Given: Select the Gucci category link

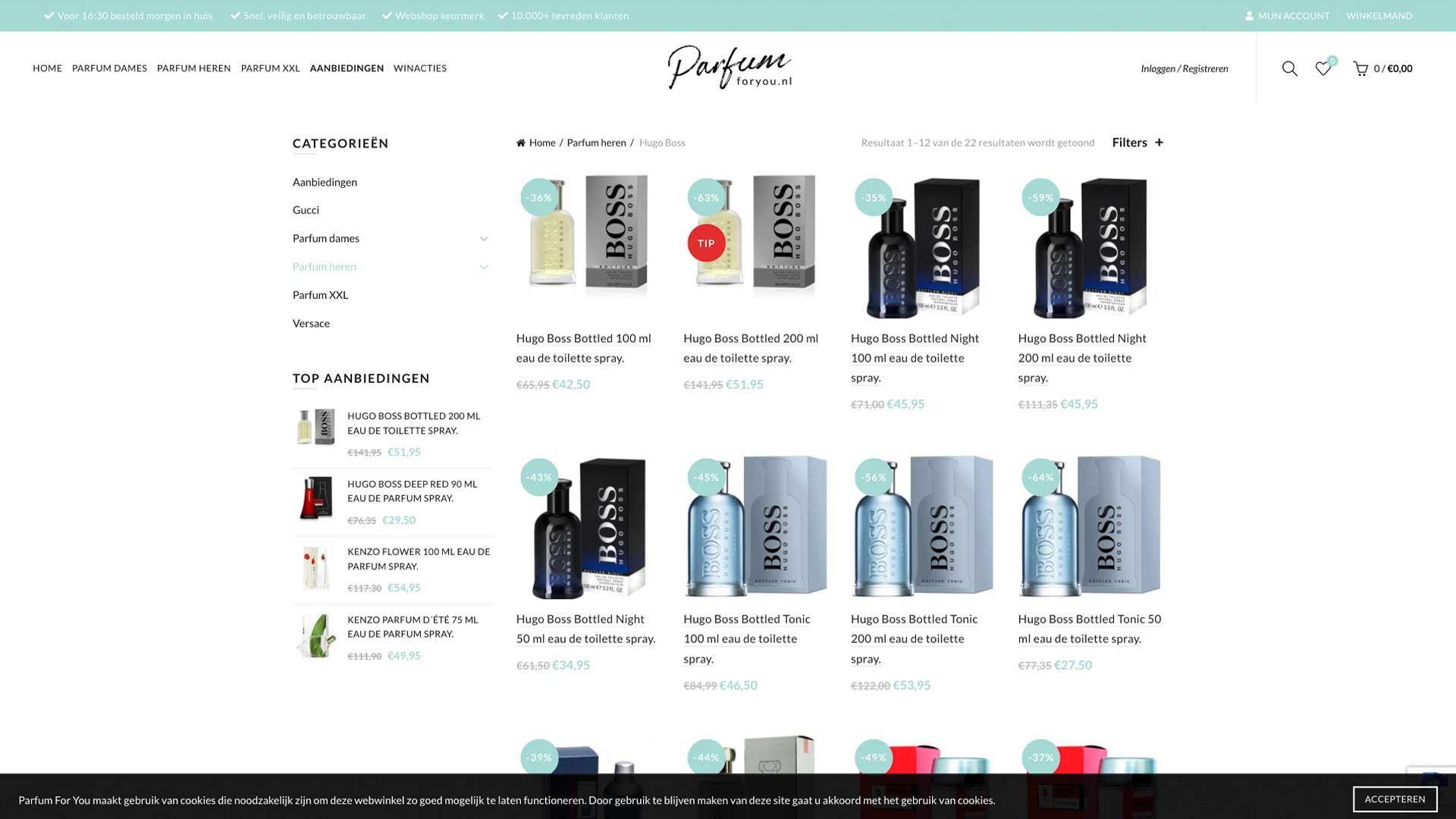Looking at the screenshot, I should [x=306, y=210].
